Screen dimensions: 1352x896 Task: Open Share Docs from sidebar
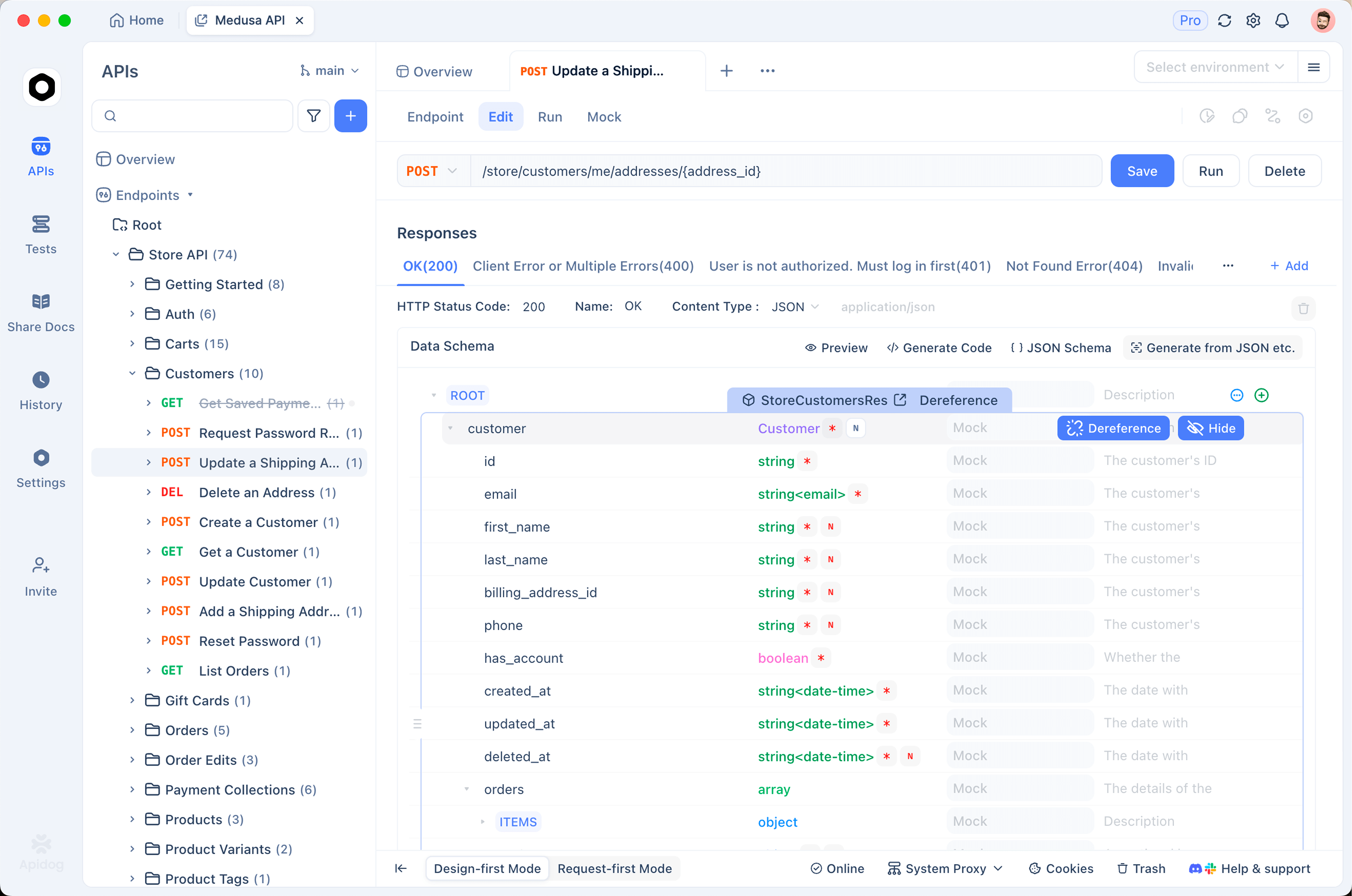(x=40, y=313)
